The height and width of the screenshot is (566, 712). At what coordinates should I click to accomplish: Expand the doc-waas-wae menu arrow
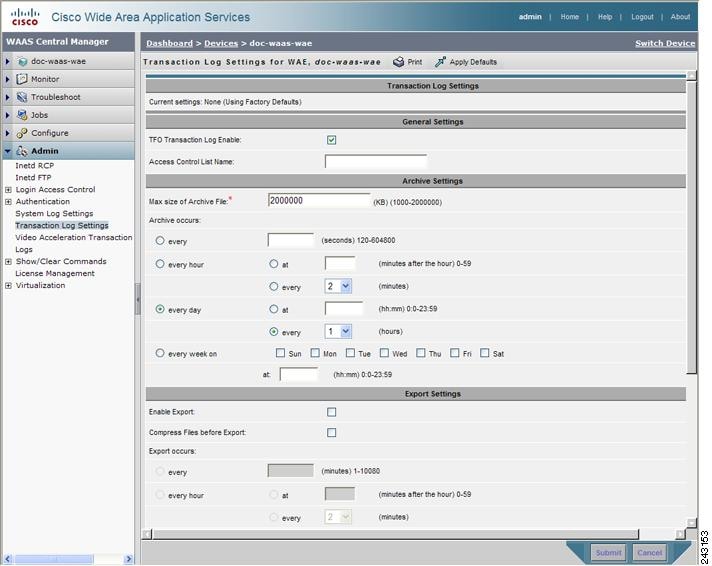(7, 61)
